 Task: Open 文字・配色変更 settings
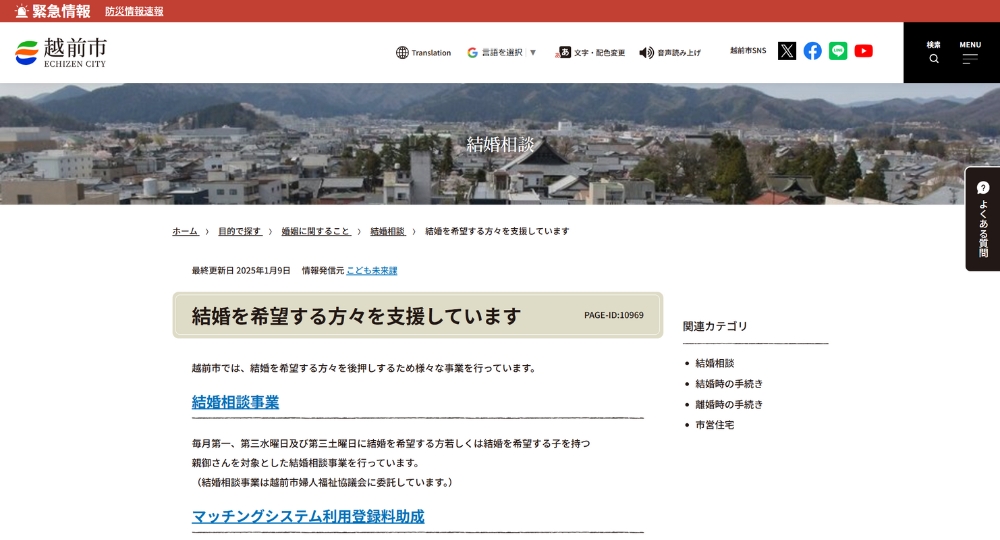click(x=590, y=52)
